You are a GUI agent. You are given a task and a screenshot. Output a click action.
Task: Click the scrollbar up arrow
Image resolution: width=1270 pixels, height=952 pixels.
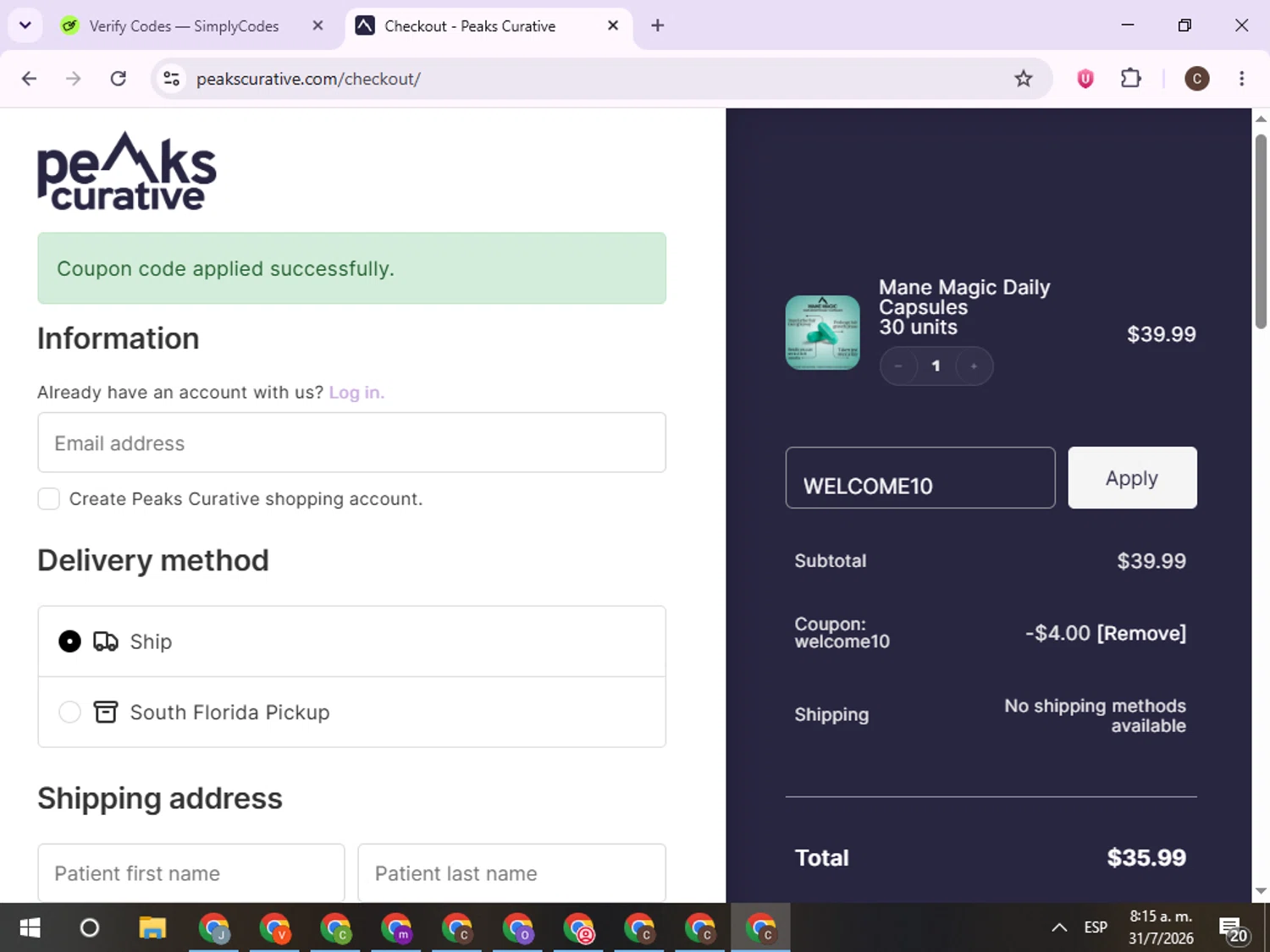pyautogui.click(x=1261, y=119)
